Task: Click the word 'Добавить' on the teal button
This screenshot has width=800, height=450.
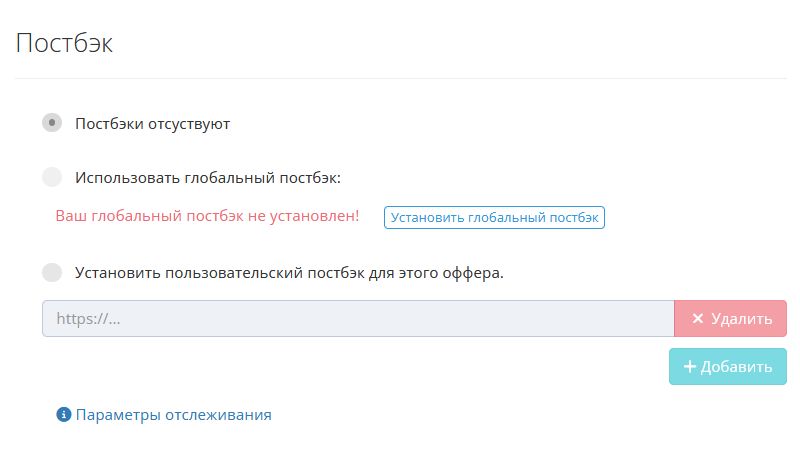Action: pyautogui.click(x=736, y=367)
